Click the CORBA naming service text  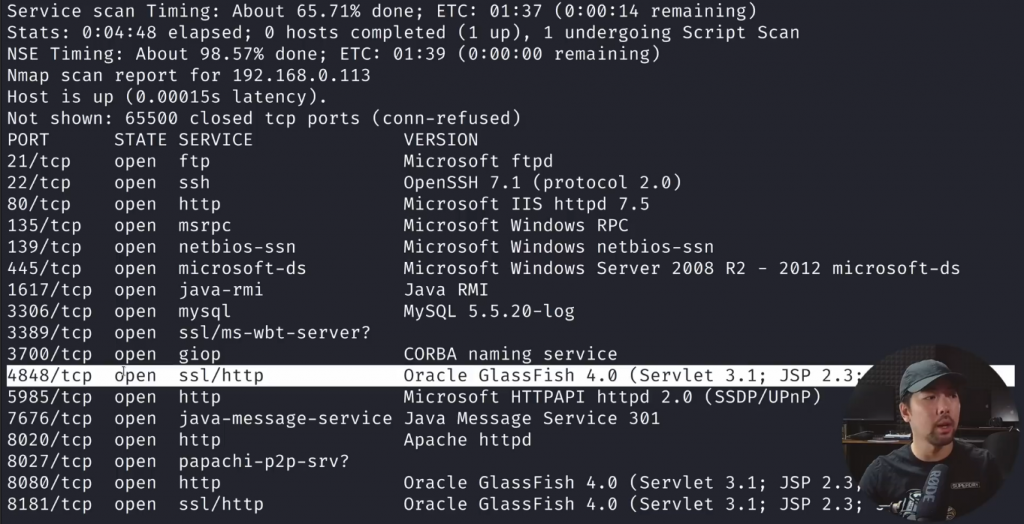510,354
